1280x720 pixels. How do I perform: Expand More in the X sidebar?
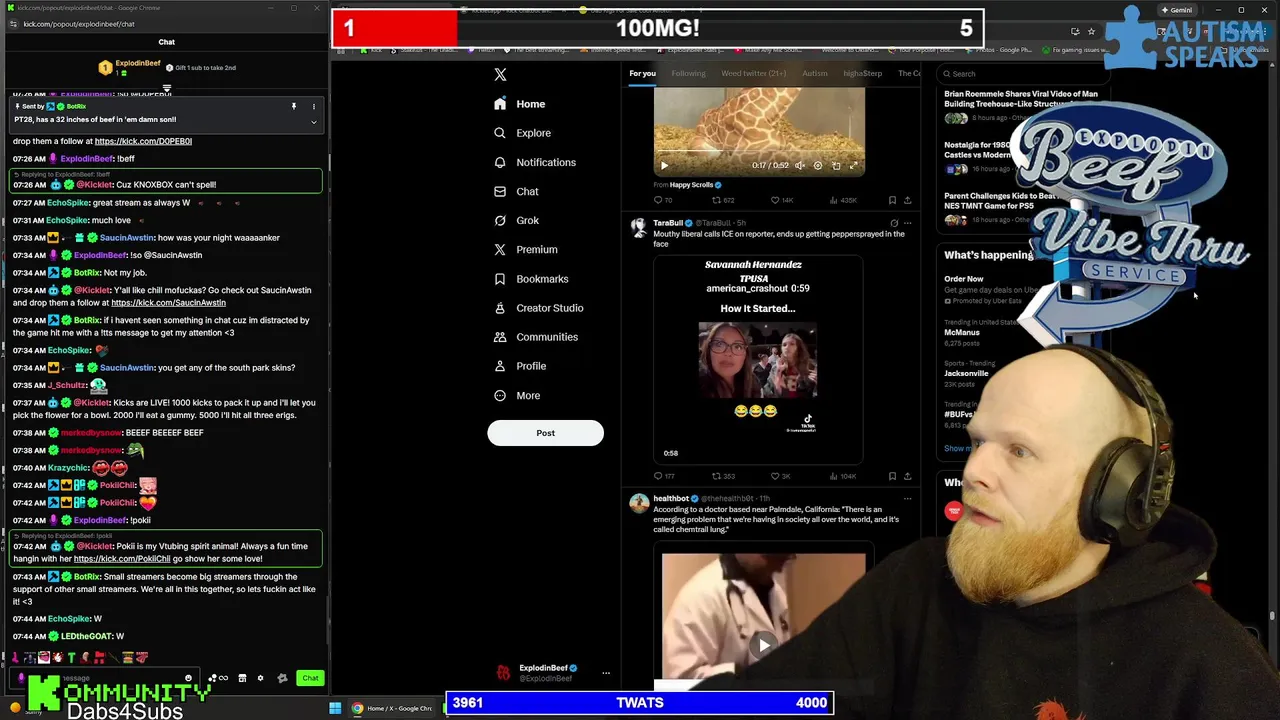[x=517, y=395]
